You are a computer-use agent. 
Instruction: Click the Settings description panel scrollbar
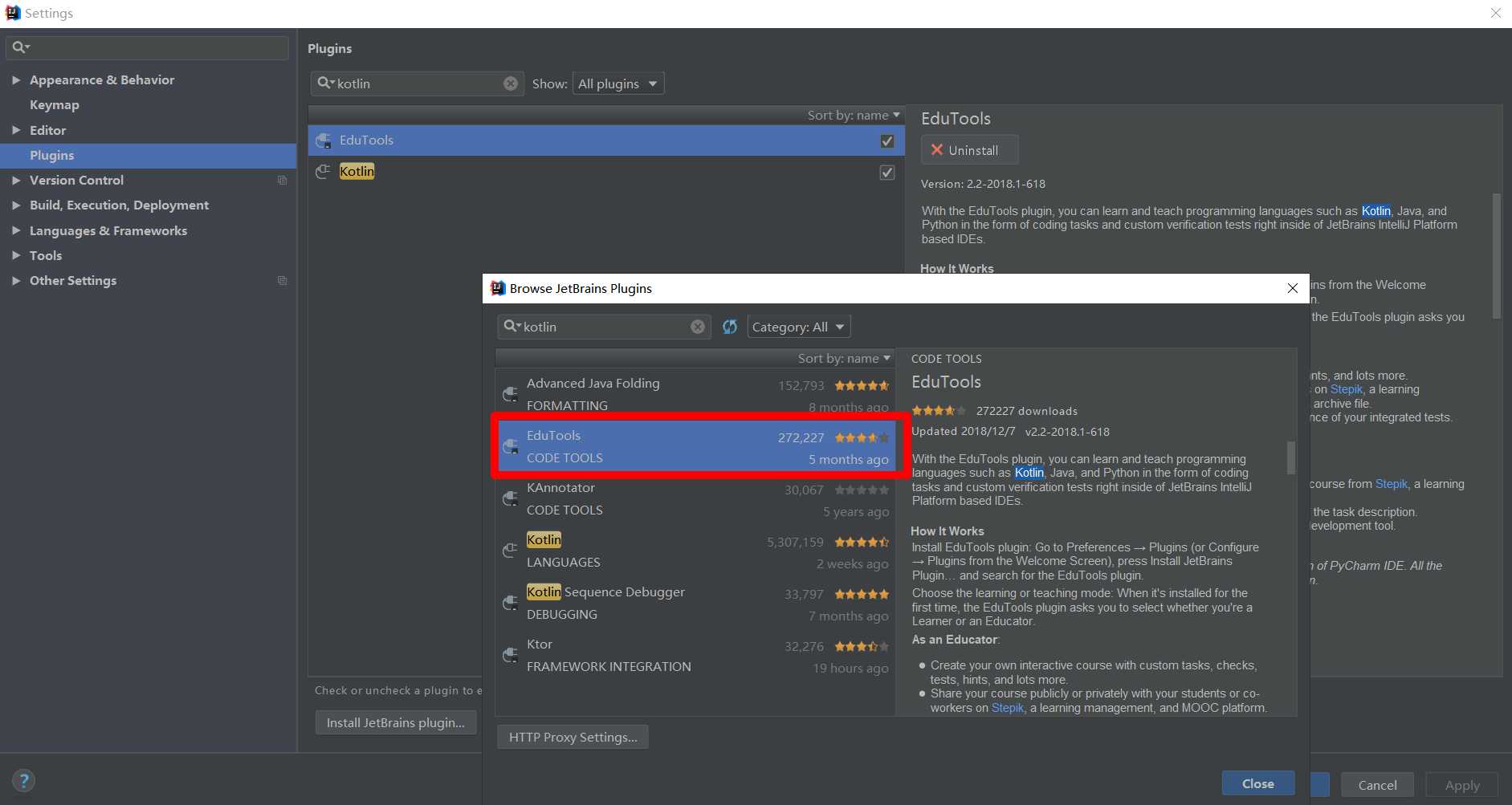(x=1496, y=255)
